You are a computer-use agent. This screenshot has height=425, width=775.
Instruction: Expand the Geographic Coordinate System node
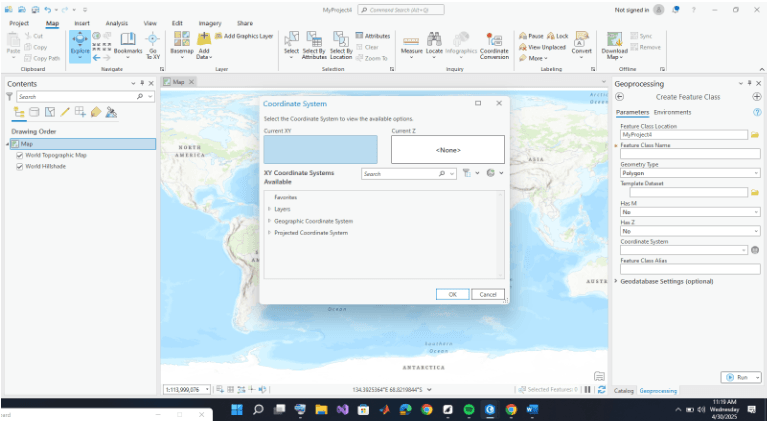pyautogui.click(x=269, y=221)
